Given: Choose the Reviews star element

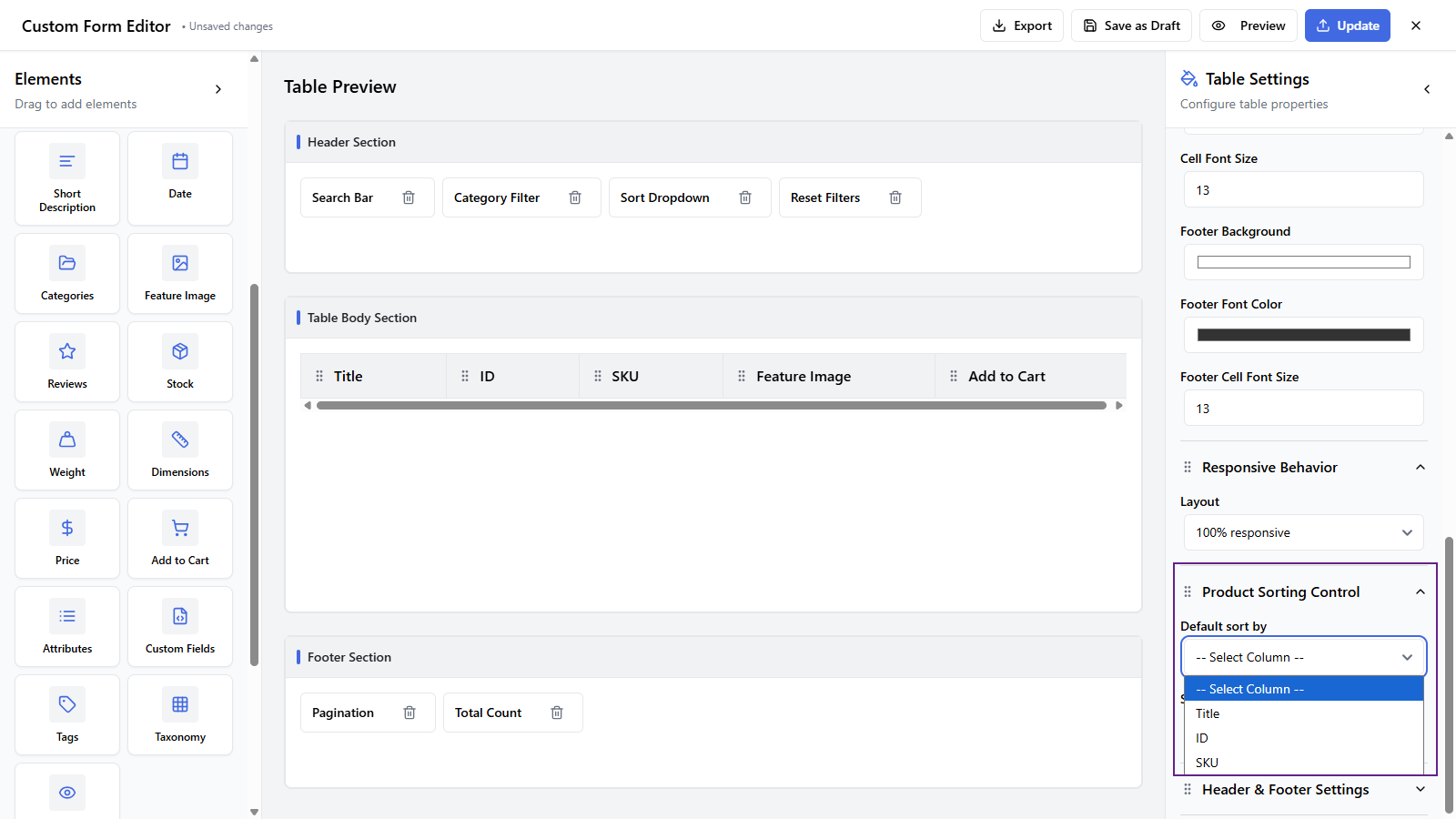Looking at the screenshot, I should tap(67, 362).
